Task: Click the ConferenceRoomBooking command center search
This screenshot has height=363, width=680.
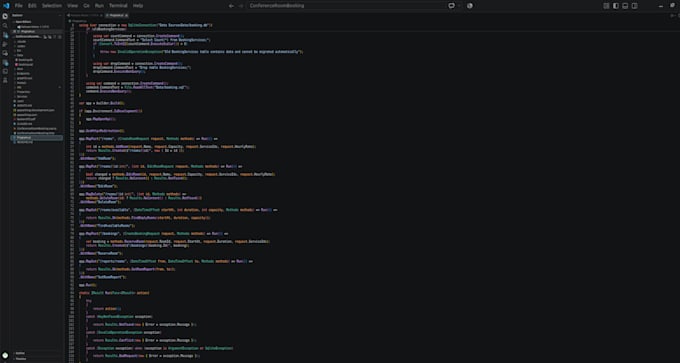Action: [347, 6]
